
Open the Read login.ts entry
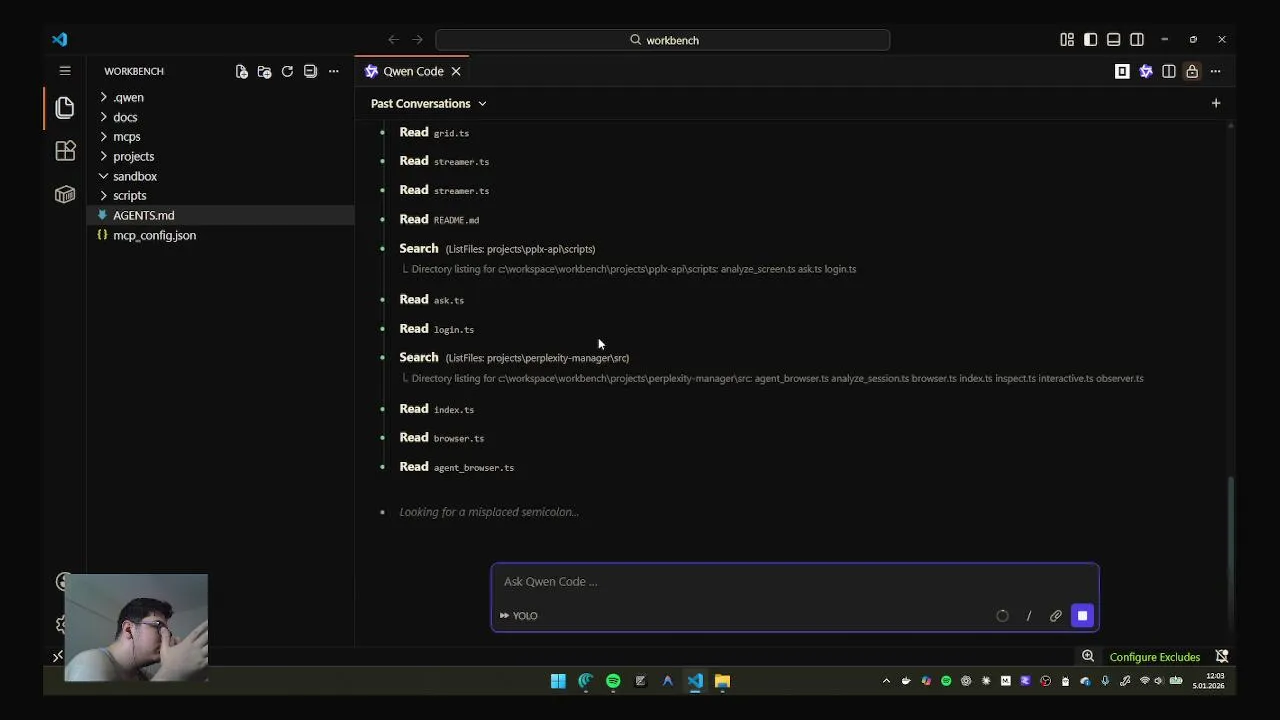(436, 328)
